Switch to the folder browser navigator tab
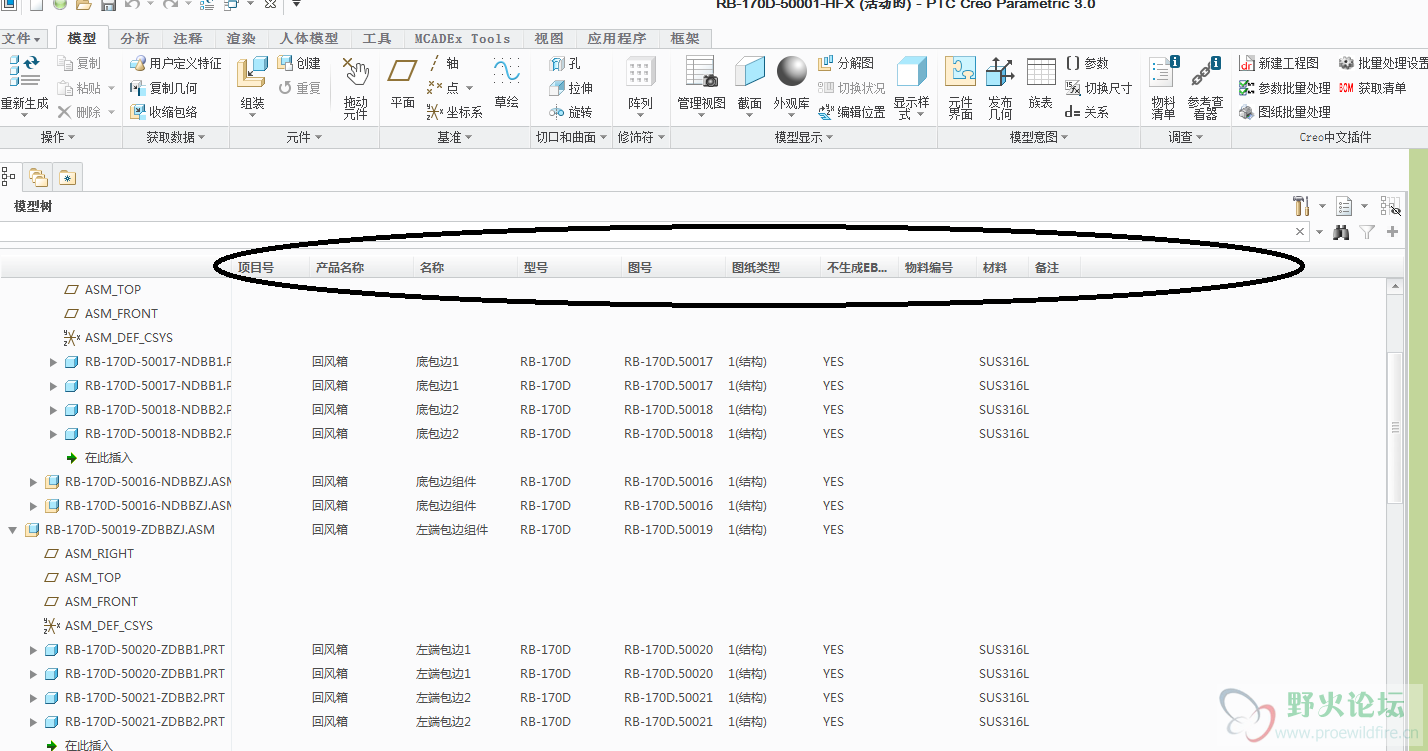Image resolution: width=1428 pixels, height=751 pixels. coord(39,178)
